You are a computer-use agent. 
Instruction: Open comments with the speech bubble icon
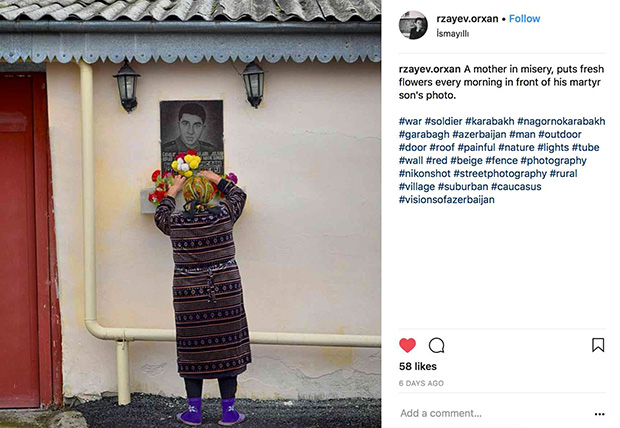coord(437,345)
